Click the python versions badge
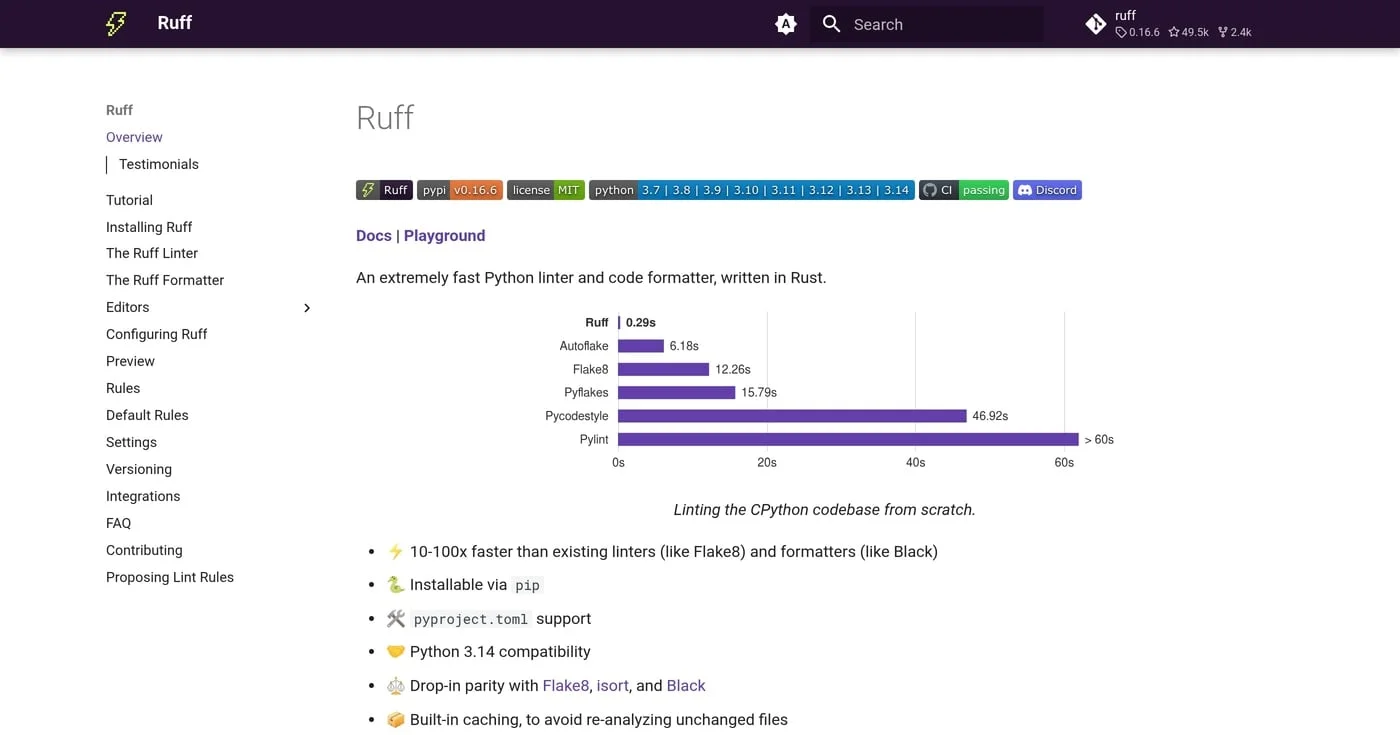 751,190
